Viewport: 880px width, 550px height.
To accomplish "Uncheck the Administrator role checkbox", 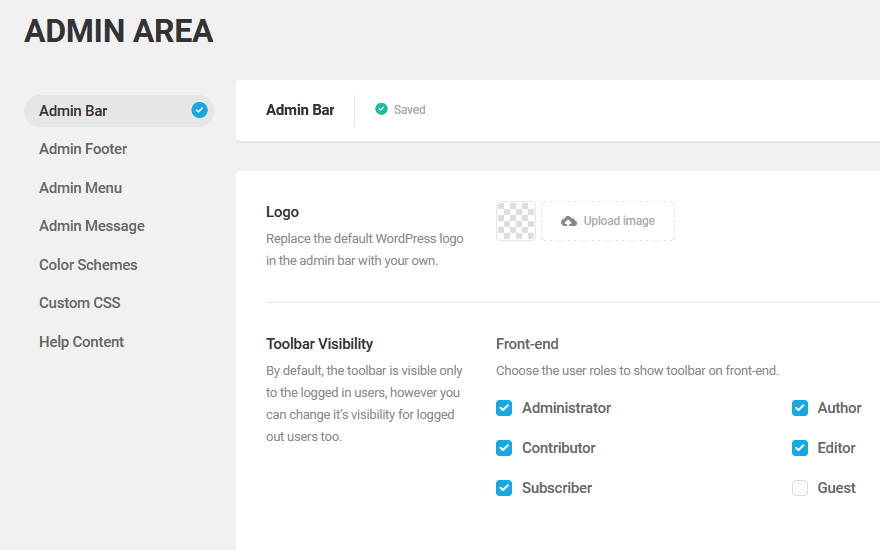I will click(x=504, y=408).
